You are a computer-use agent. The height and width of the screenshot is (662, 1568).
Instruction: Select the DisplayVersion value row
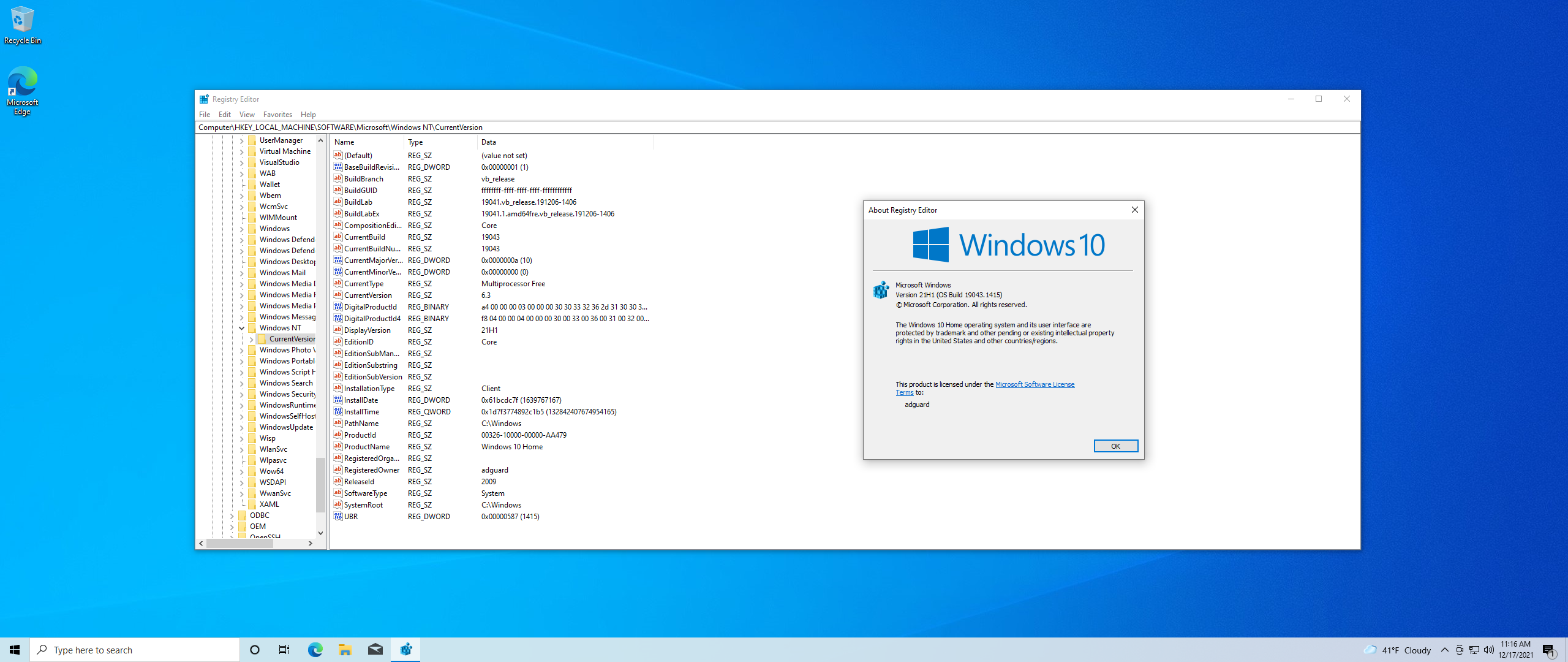click(x=492, y=330)
